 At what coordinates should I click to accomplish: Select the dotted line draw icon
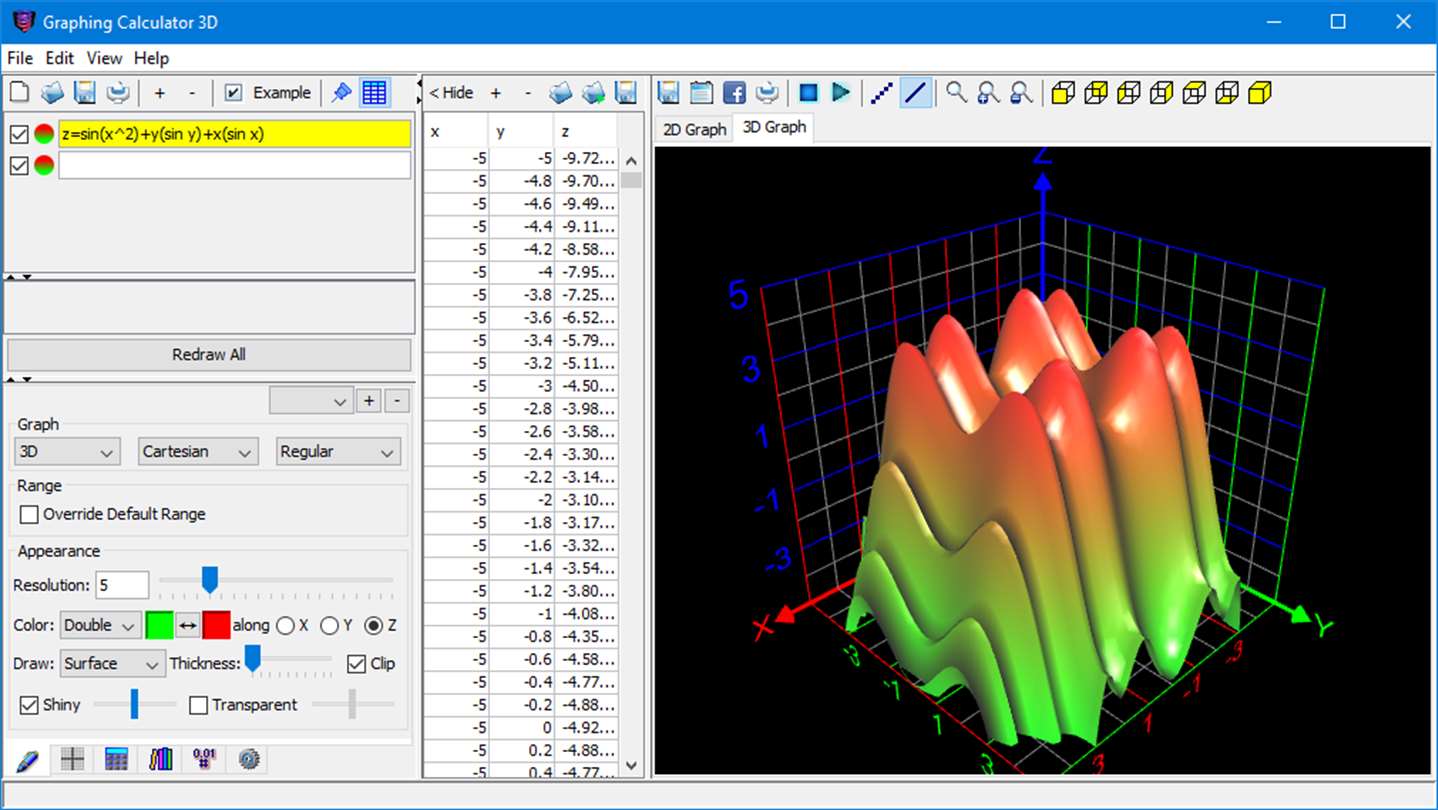pos(881,93)
